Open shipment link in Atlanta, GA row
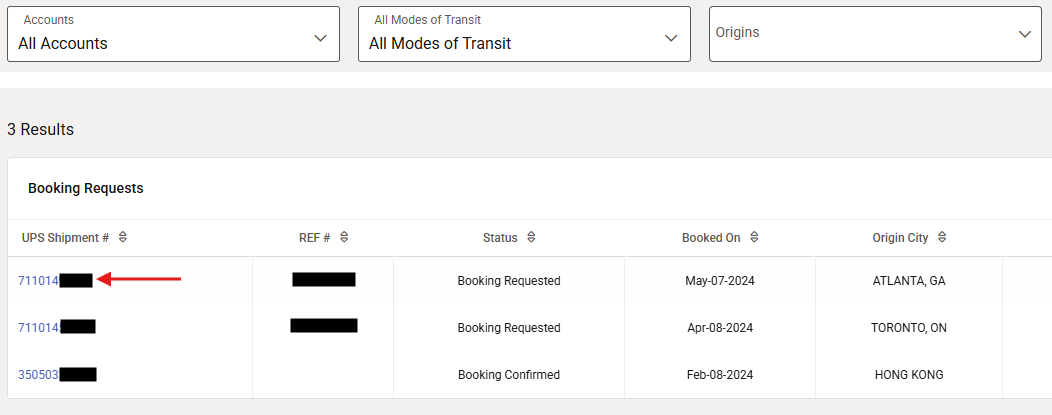The image size is (1052, 415). pos(39,281)
